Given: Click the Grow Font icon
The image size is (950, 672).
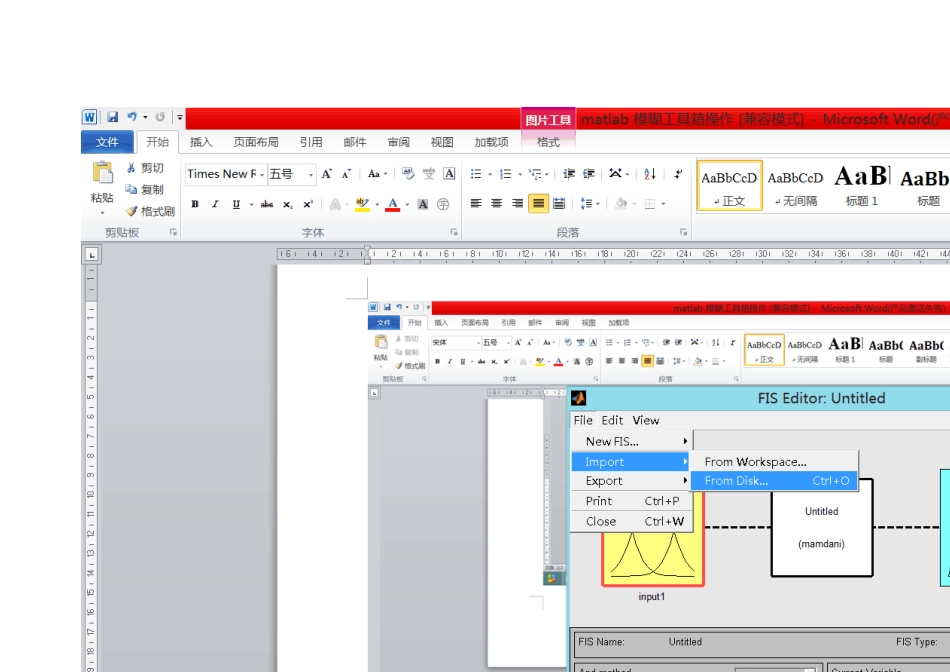Looking at the screenshot, I should click(326, 174).
